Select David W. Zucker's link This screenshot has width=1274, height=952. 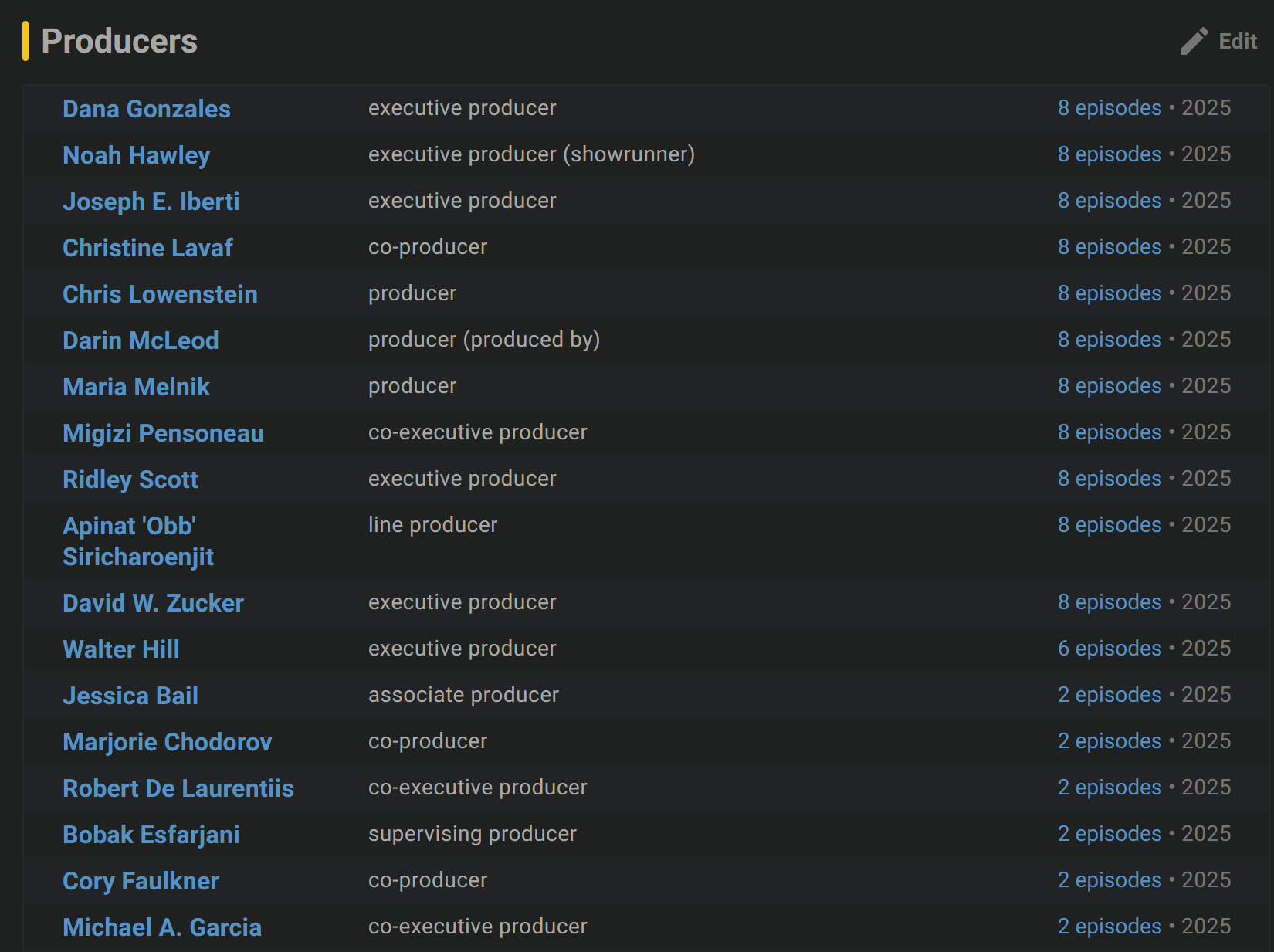[153, 603]
